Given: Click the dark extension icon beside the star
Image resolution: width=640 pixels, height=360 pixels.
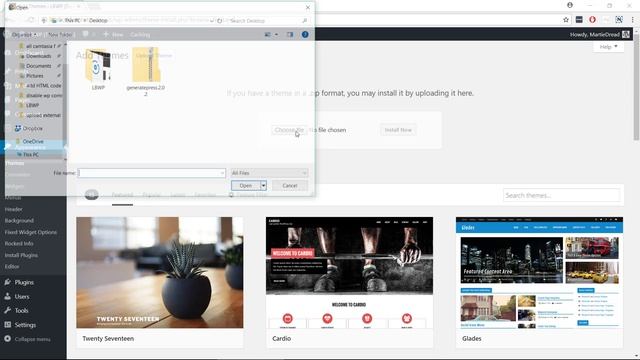Looking at the screenshot, I should (579, 20).
